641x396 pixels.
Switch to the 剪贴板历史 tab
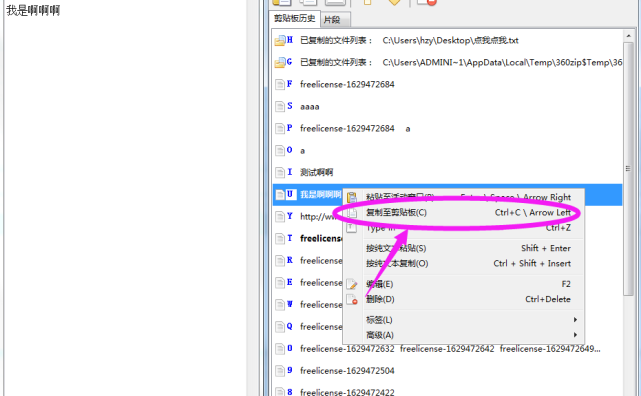(294, 18)
